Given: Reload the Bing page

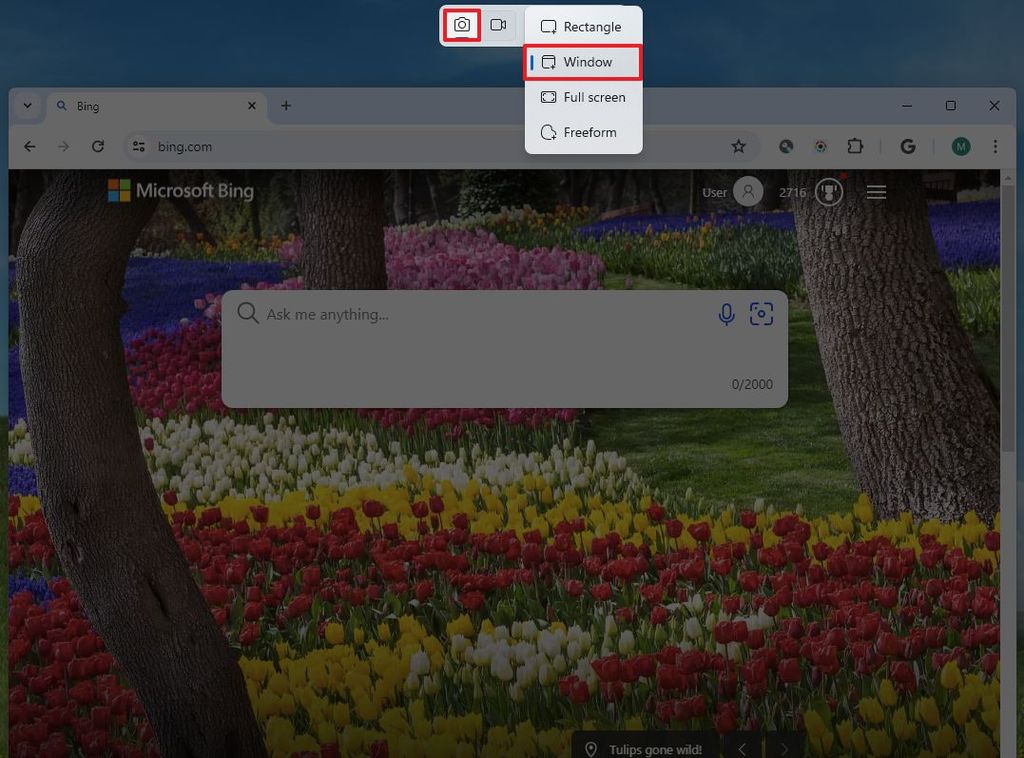Looking at the screenshot, I should pos(98,146).
